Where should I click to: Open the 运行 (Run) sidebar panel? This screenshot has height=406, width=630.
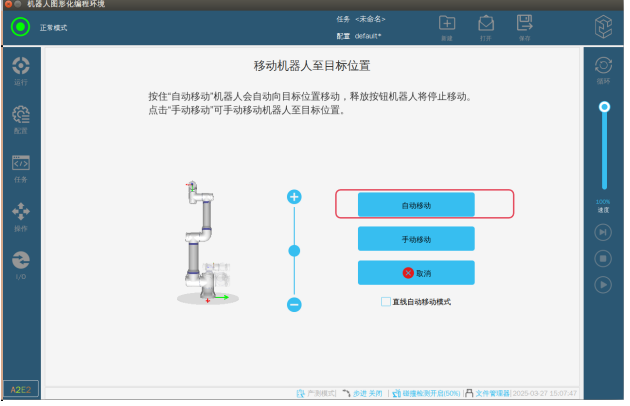(20, 70)
